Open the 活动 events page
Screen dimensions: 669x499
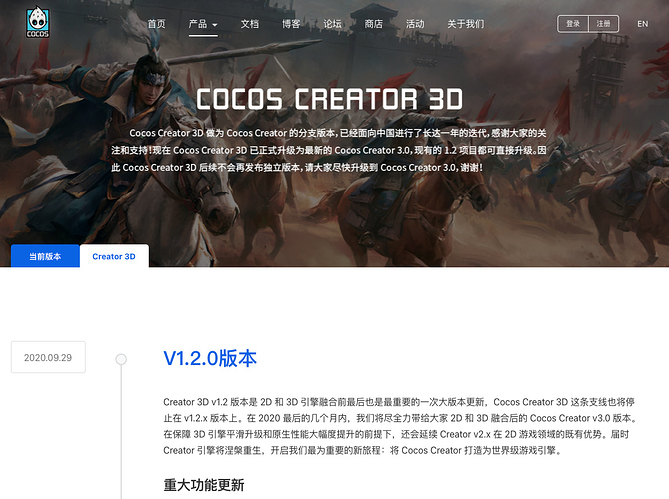pos(415,24)
